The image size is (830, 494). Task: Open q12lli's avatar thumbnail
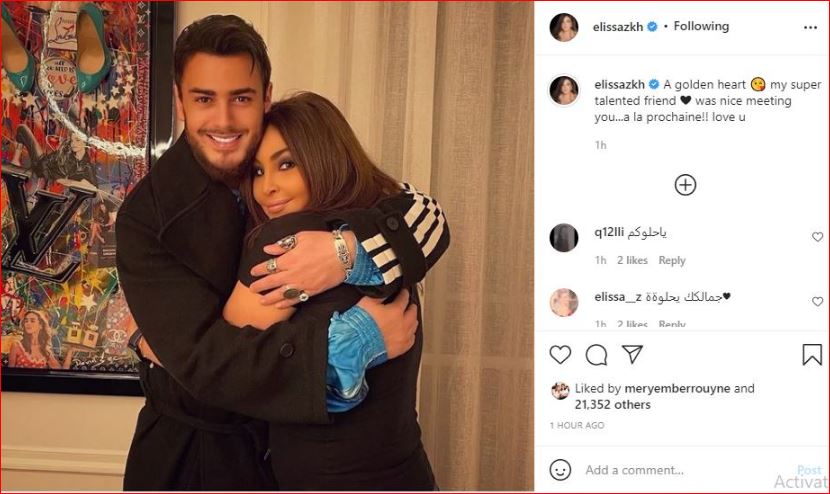click(564, 237)
